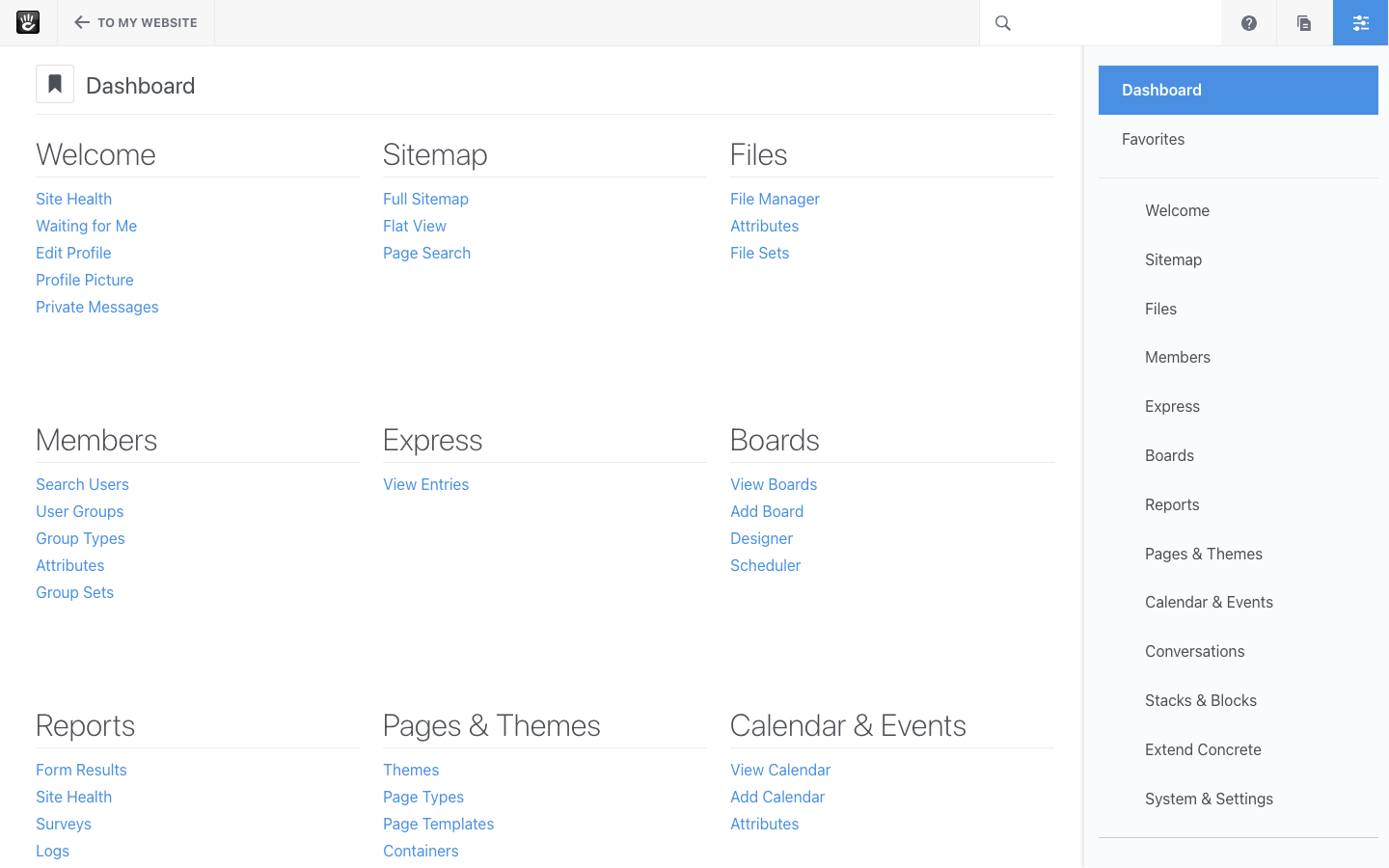This screenshot has height=868, width=1389.
Task: Open Attributes under Calendar & Events
Action: point(764,824)
